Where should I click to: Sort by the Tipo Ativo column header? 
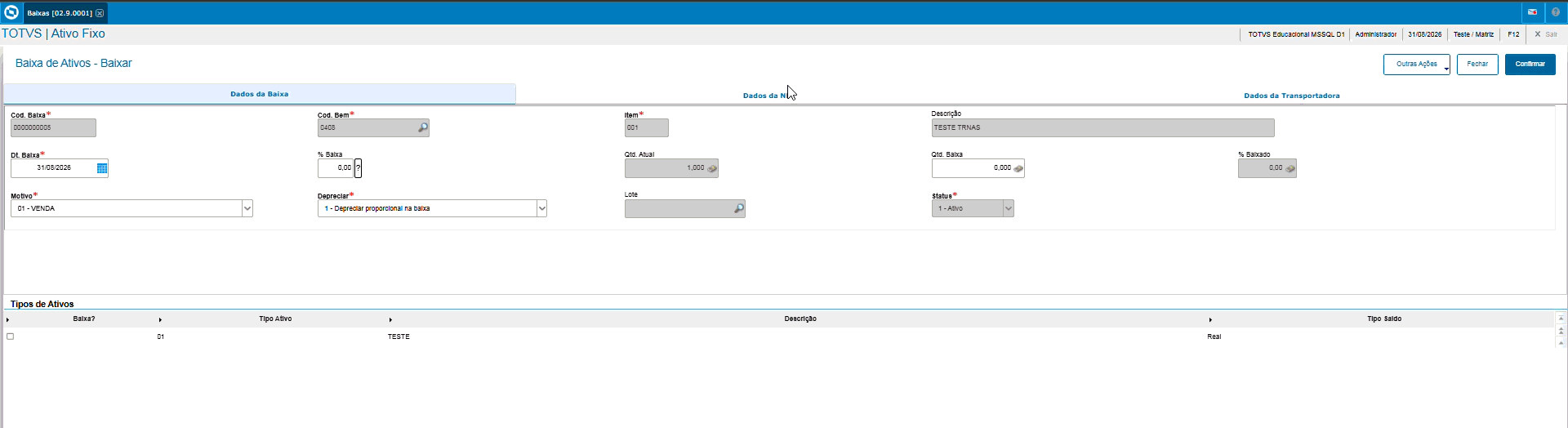[275, 319]
